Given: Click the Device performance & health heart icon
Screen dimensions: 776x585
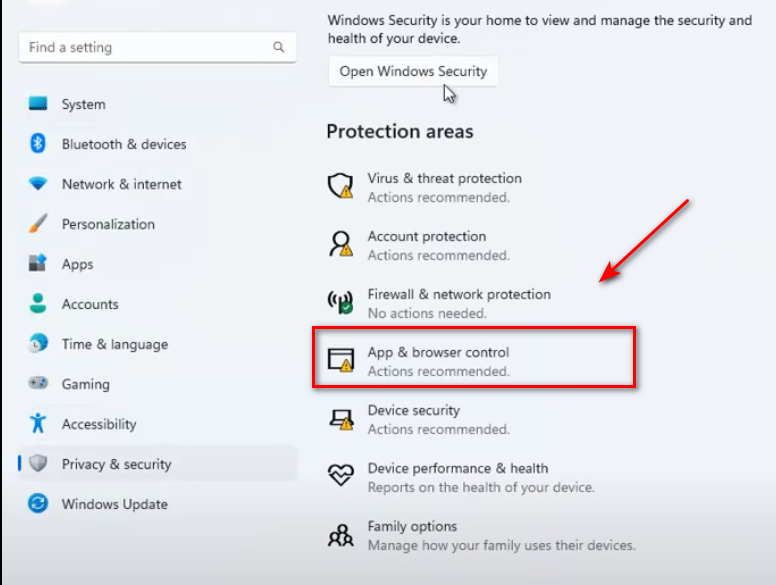Looking at the screenshot, I should point(341,476).
